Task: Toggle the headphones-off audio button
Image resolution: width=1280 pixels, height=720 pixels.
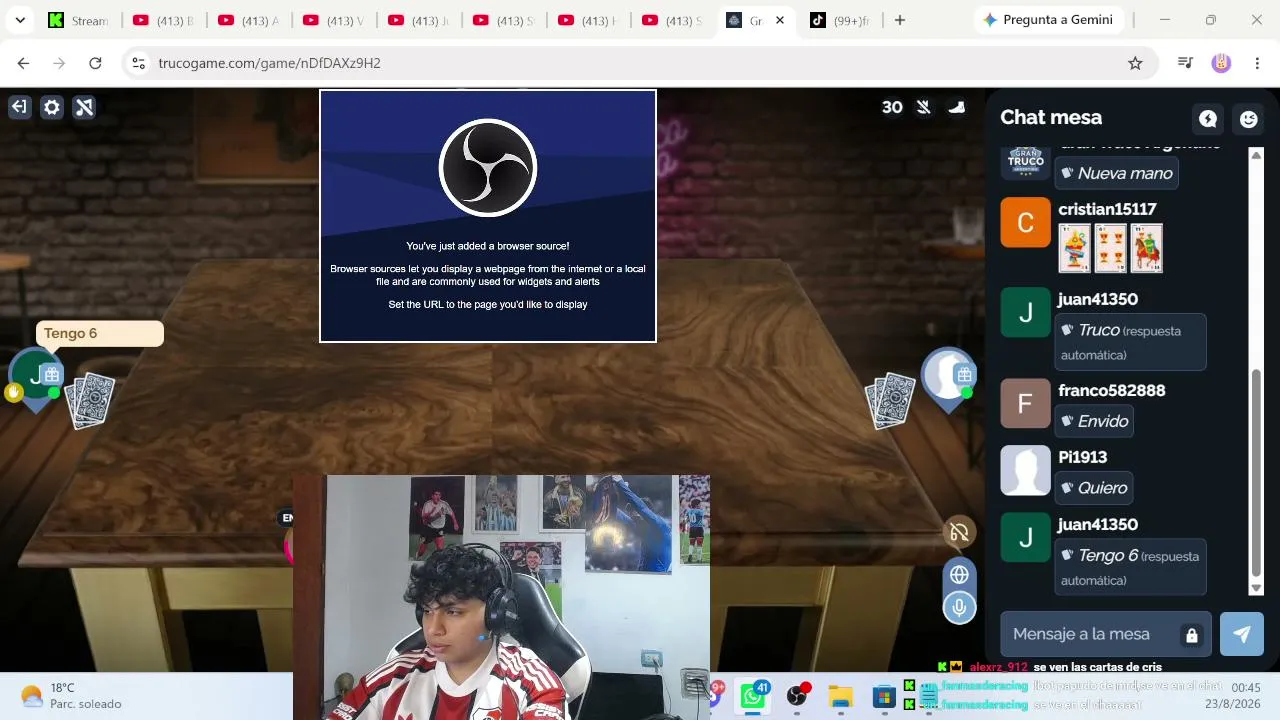Action: (959, 532)
